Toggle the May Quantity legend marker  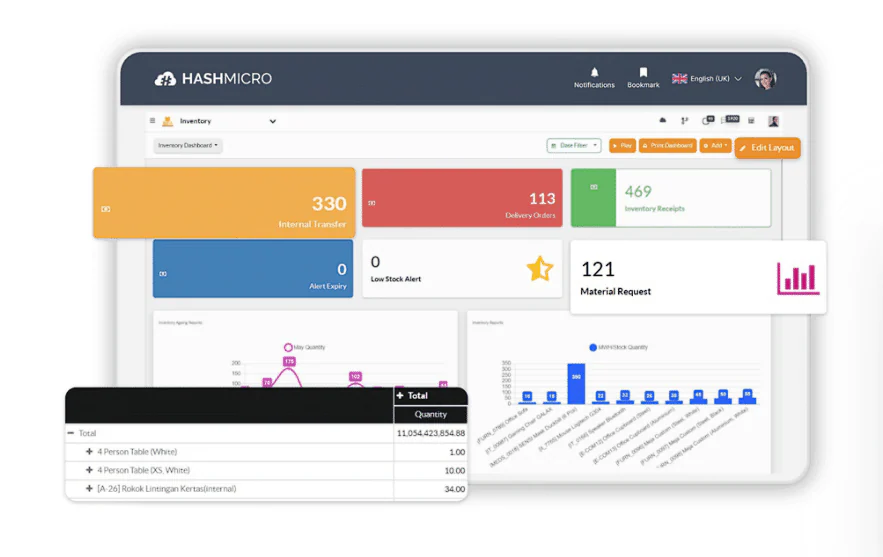point(288,347)
